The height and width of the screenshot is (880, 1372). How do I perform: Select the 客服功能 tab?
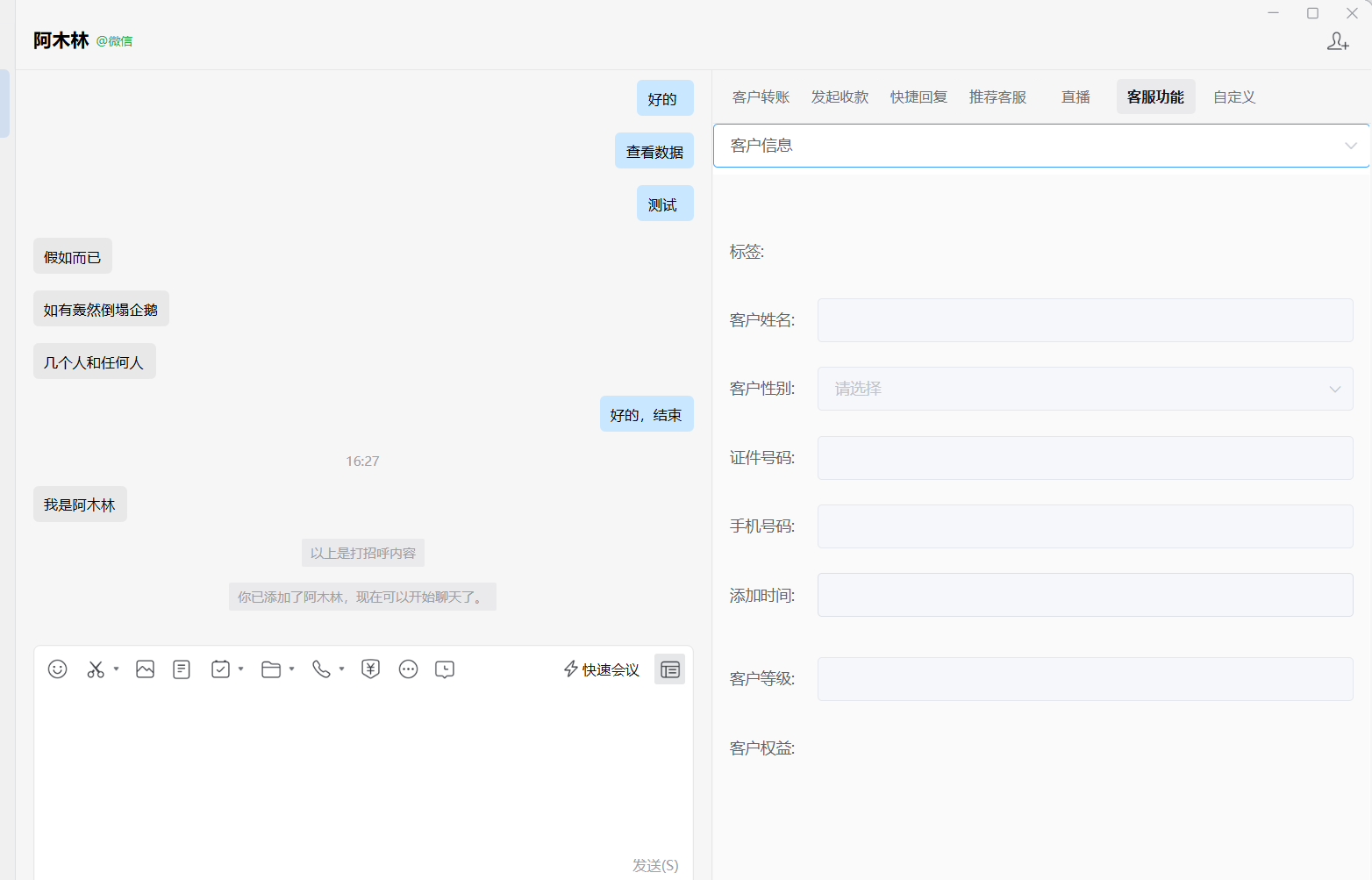coord(1155,97)
